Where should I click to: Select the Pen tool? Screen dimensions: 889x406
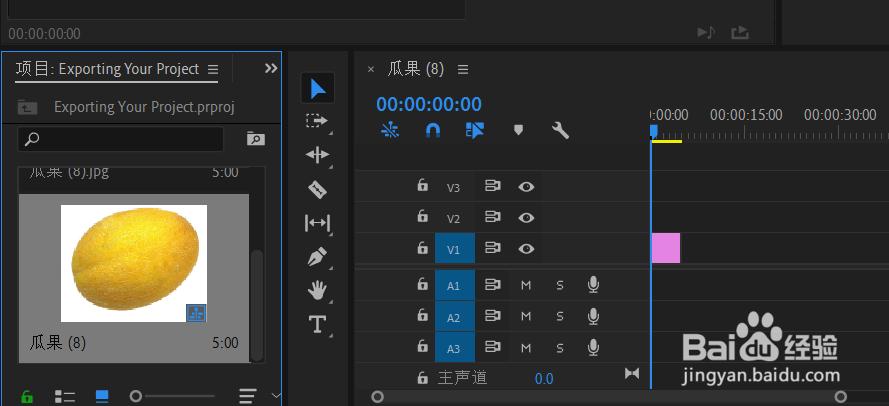click(318, 257)
